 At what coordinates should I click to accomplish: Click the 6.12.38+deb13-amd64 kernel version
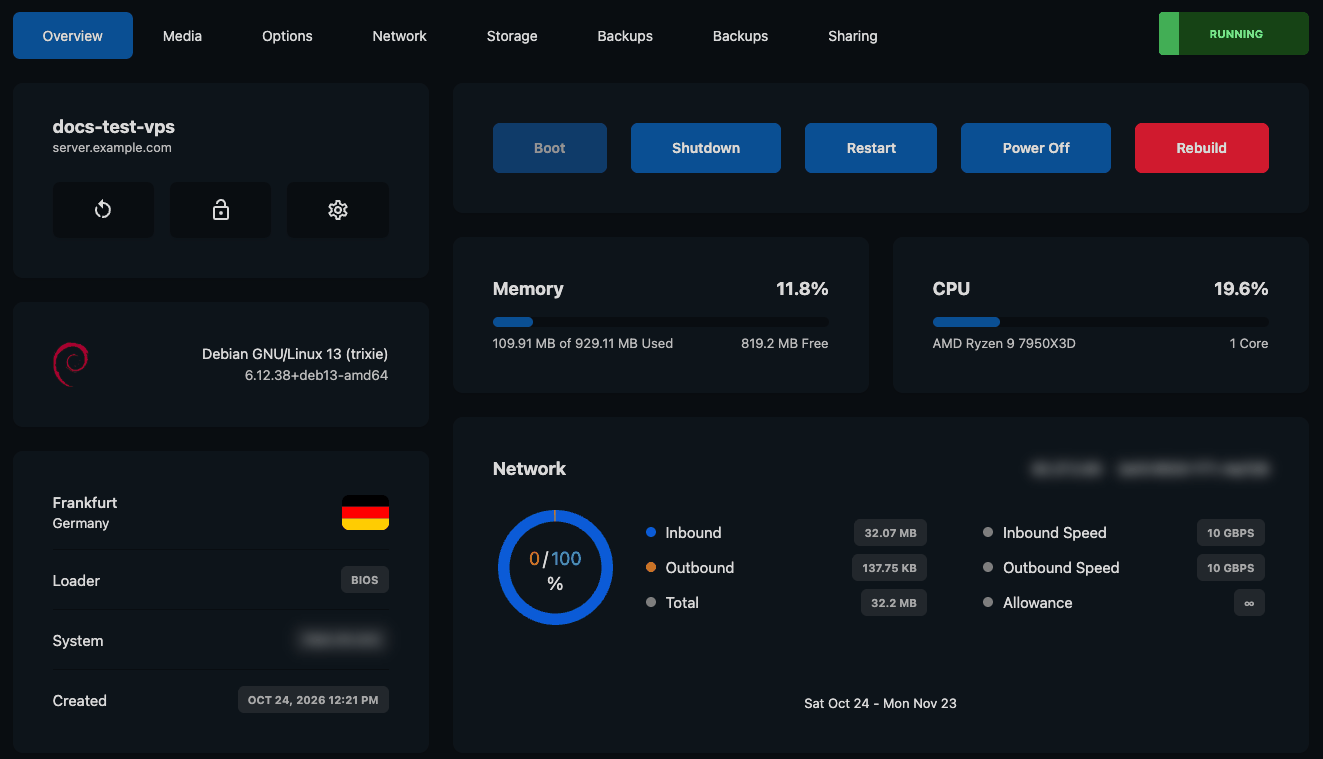(316, 376)
